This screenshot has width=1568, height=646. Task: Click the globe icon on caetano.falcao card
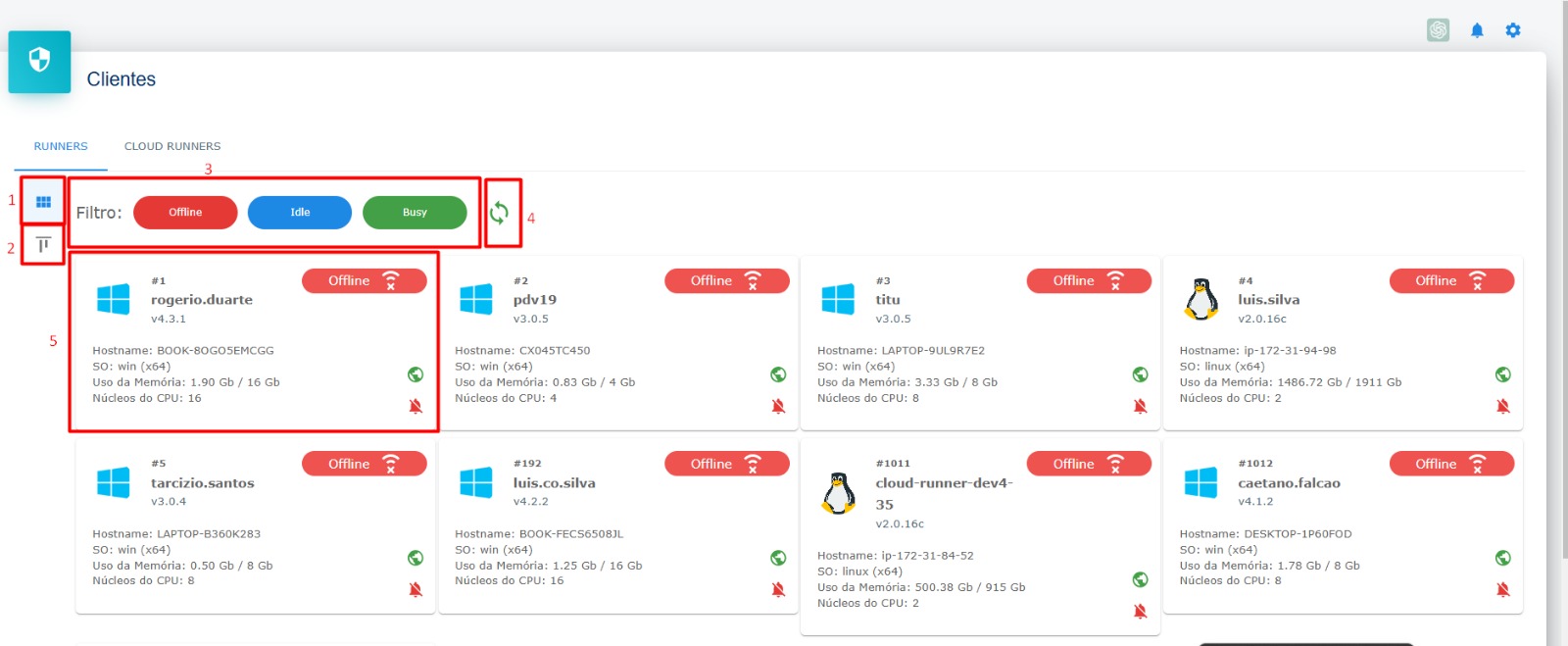[x=1503, y=558]
